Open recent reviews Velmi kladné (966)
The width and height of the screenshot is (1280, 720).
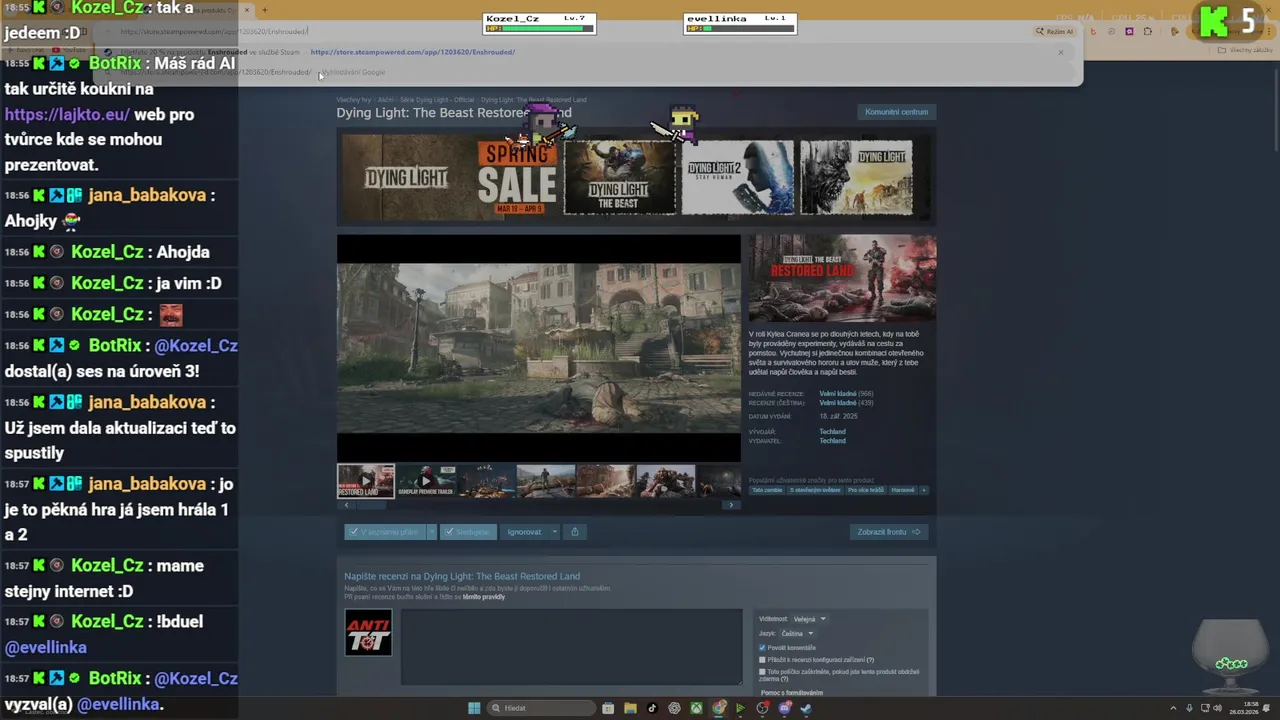click(x=846, y=394)
